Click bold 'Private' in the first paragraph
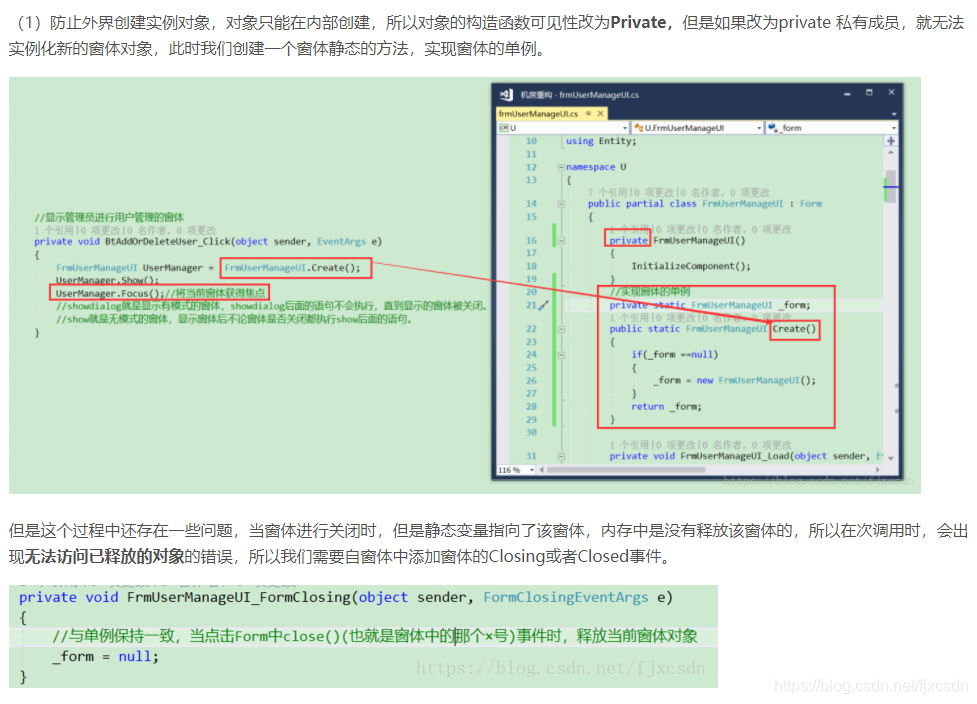The height and width of the screenshot is (704, 977). 638,23
